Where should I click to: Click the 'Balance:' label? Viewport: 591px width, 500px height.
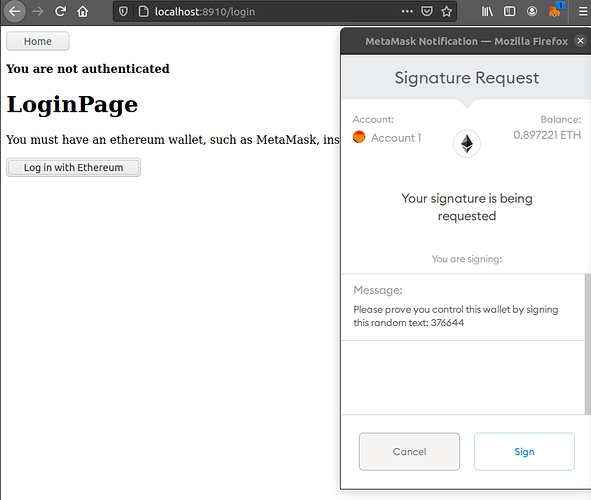(560, 119)
